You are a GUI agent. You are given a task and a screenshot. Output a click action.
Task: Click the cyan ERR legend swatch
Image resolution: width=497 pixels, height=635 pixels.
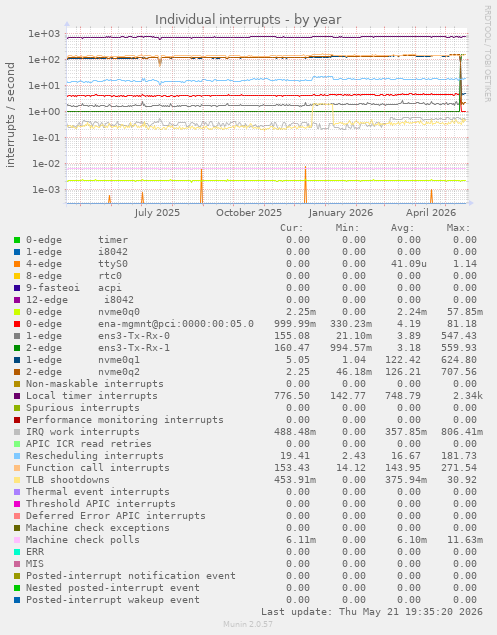pos(17,552)
